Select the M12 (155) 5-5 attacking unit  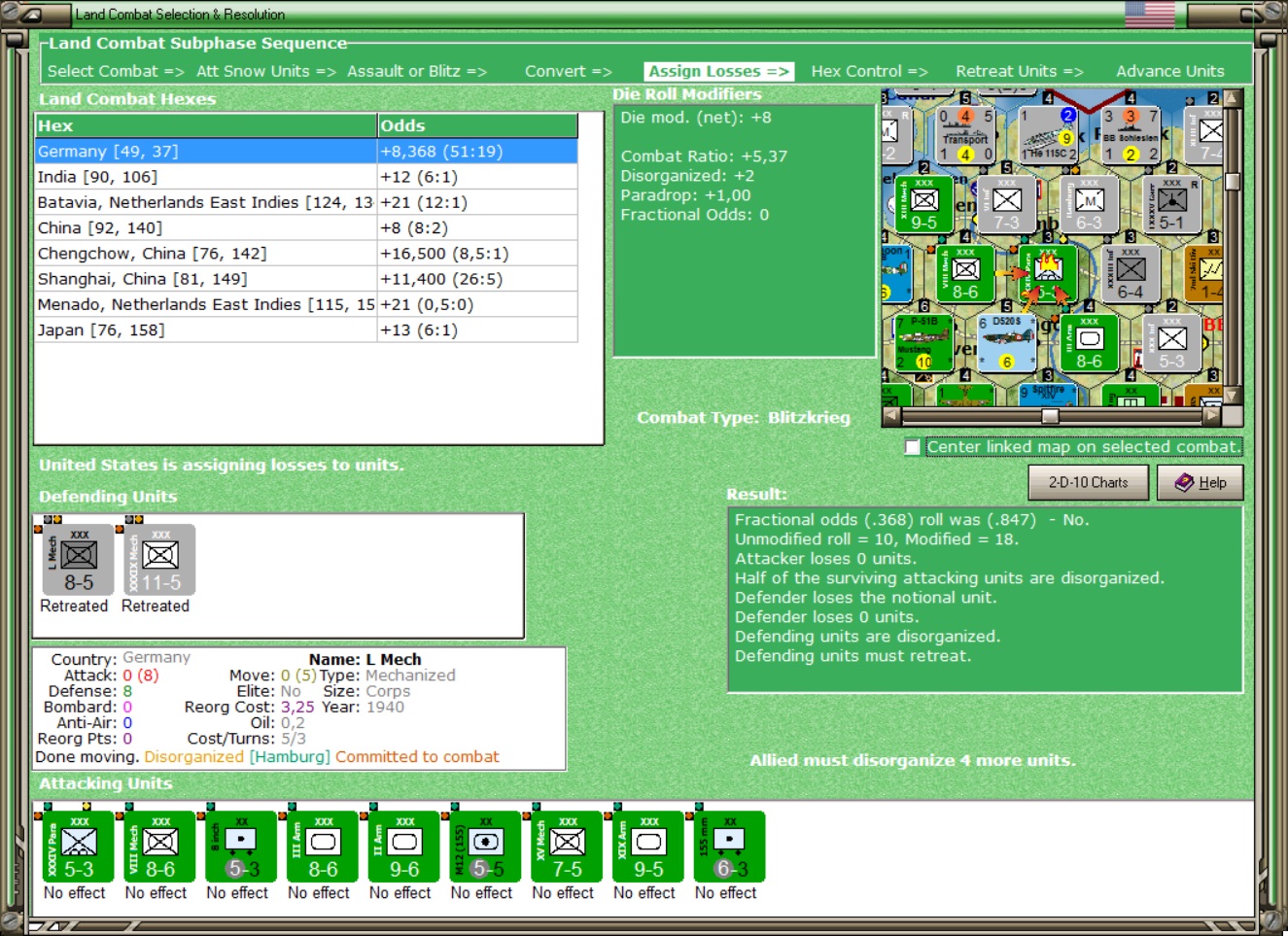click(x=485, y=847)
